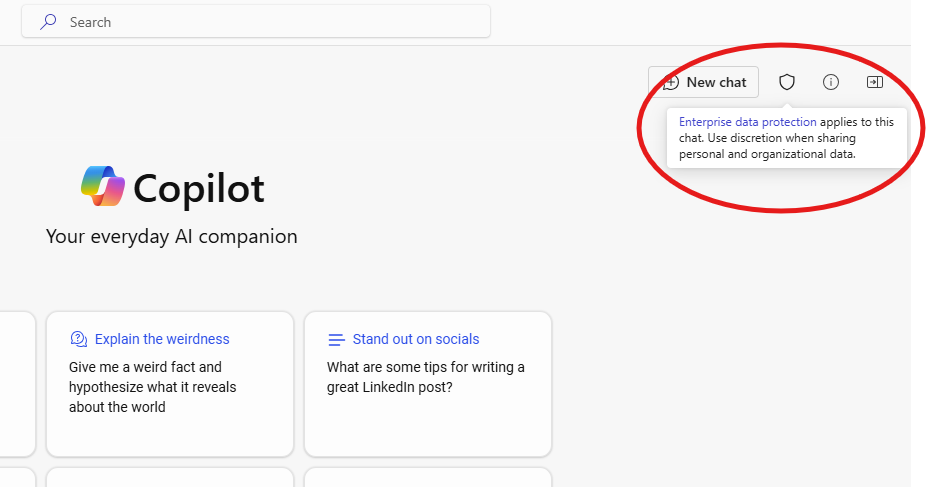This screenshot has width=926, height=487.
Task: Click the chat bubble icon beside Explain the weirdness
Action: click(79, 339)
